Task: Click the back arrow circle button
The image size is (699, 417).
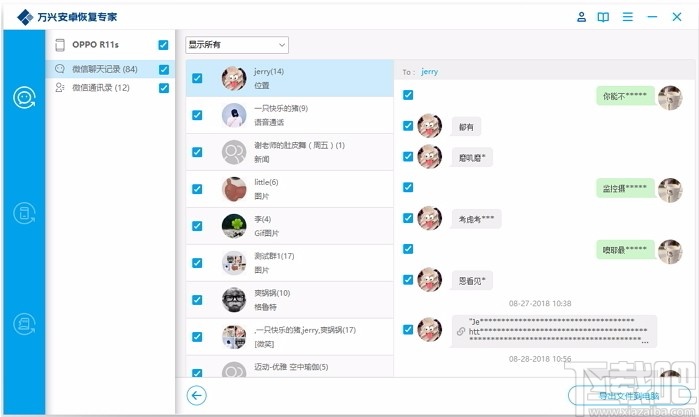Action: tap(197, 396)
